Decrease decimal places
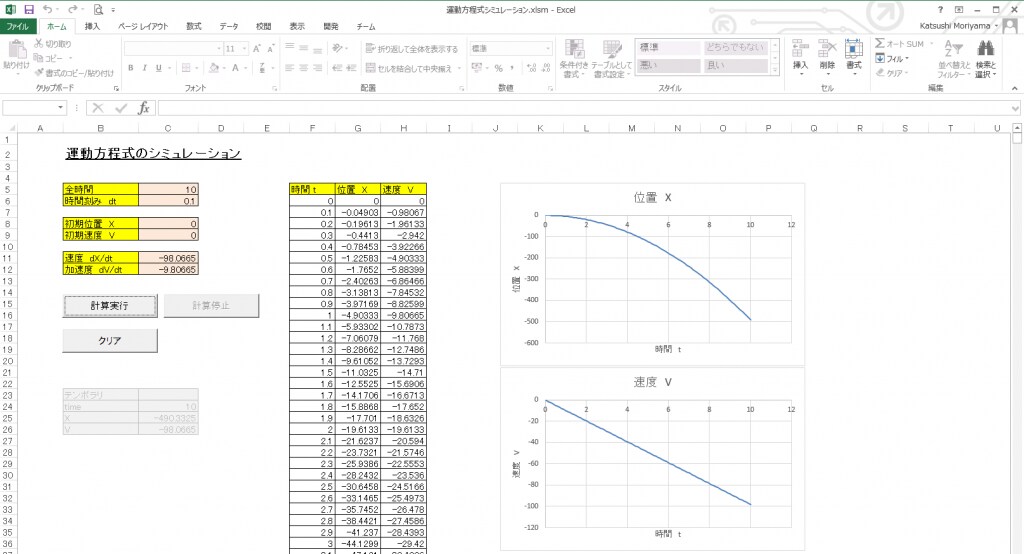1024x554 pixels. (x=545, y=68)
